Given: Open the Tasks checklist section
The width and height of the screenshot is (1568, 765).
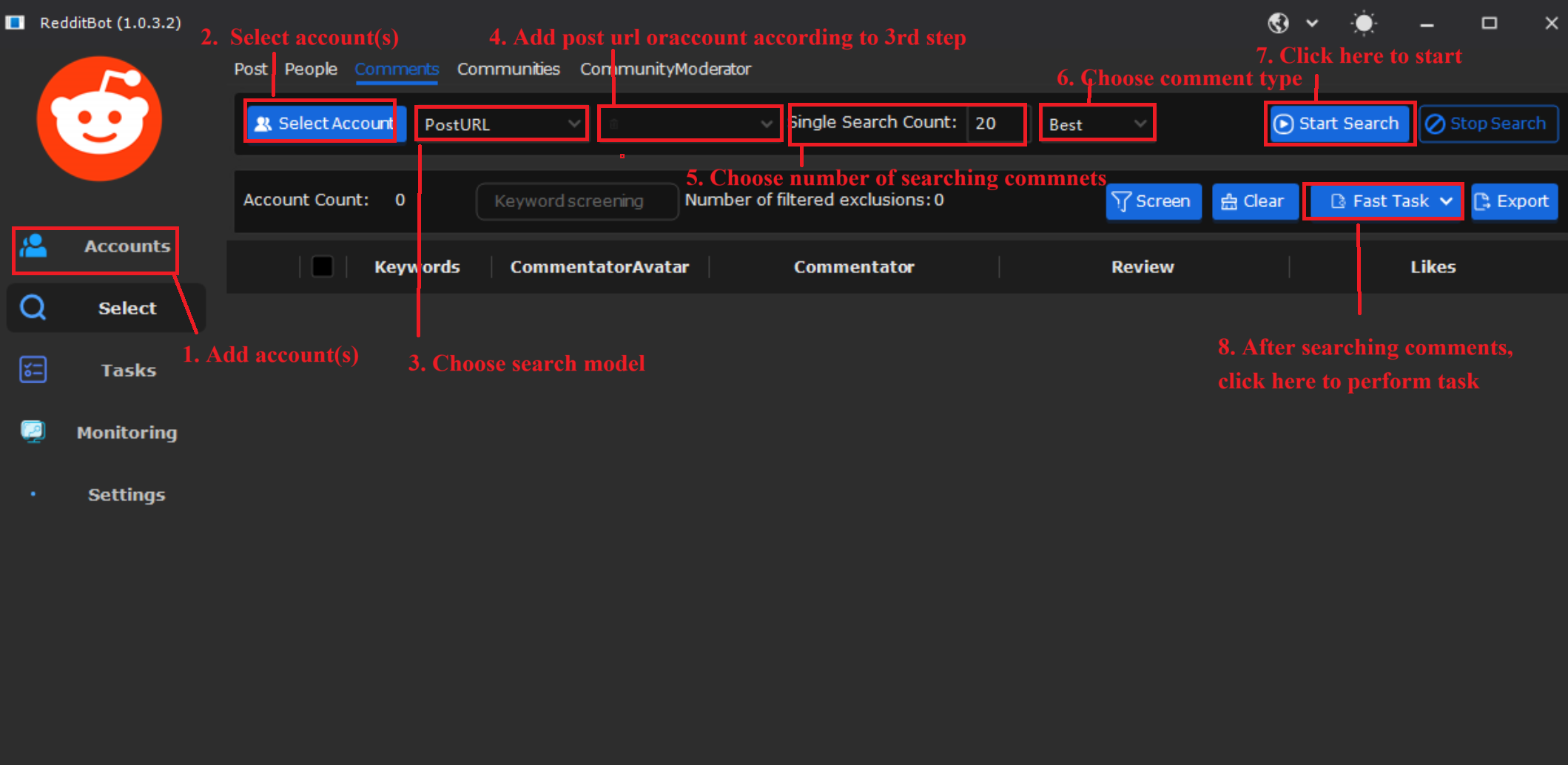Looking at the screenshot, I should click(106, 370).
